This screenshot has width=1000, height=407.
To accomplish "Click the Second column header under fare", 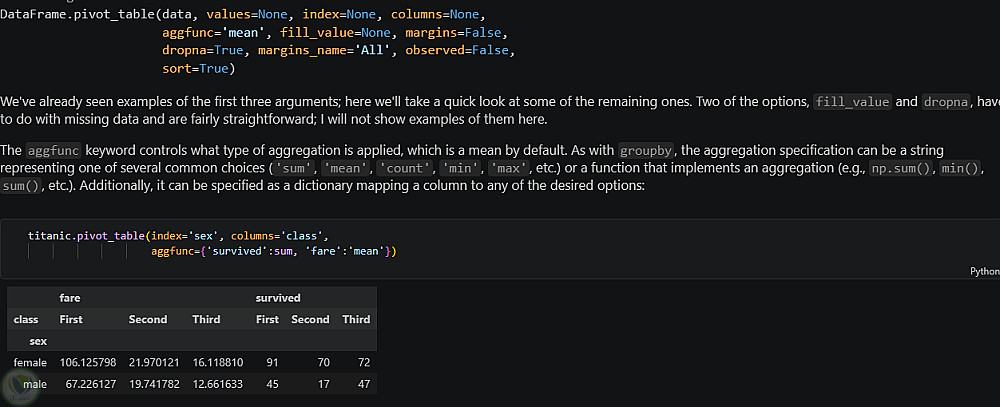I will click(148, 320).
